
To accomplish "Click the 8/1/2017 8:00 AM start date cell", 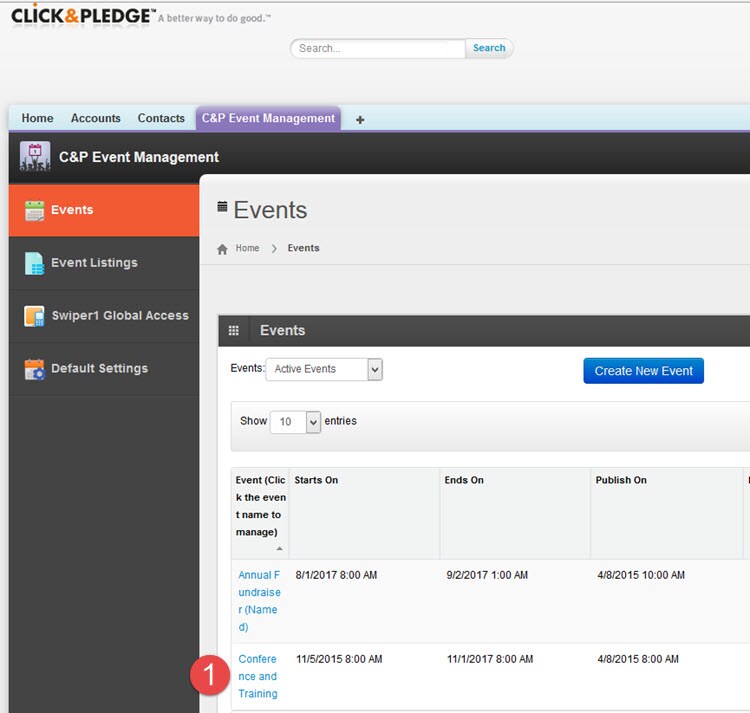I will [x=336, y=575].
